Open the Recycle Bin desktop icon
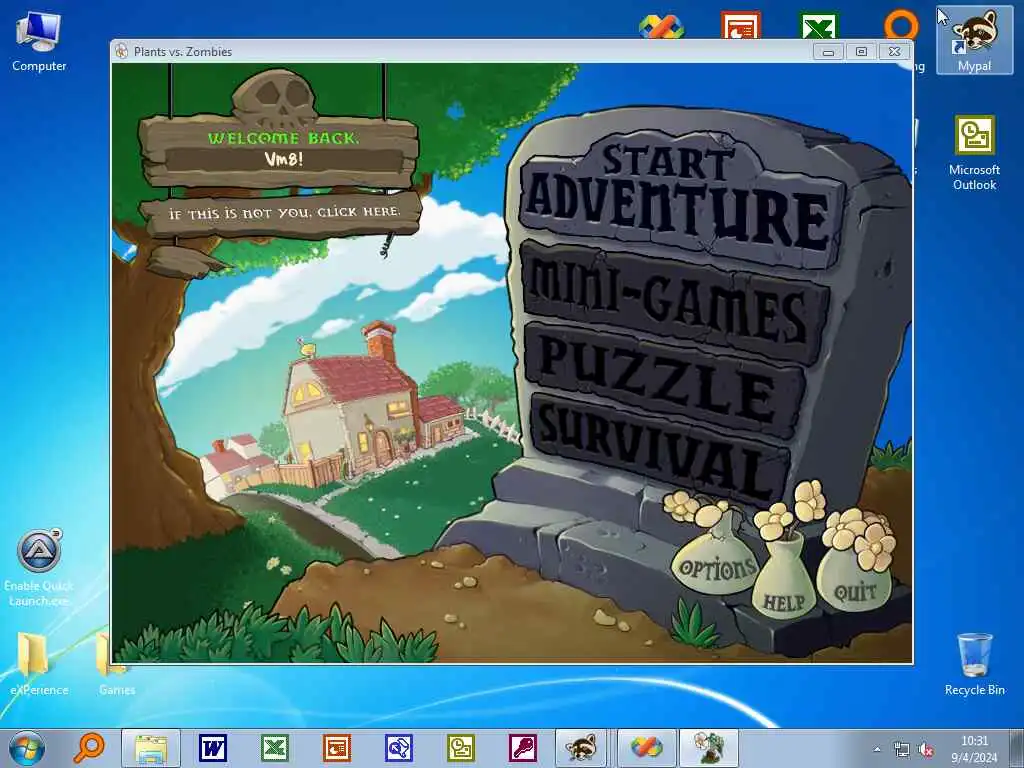 point(974,664)
